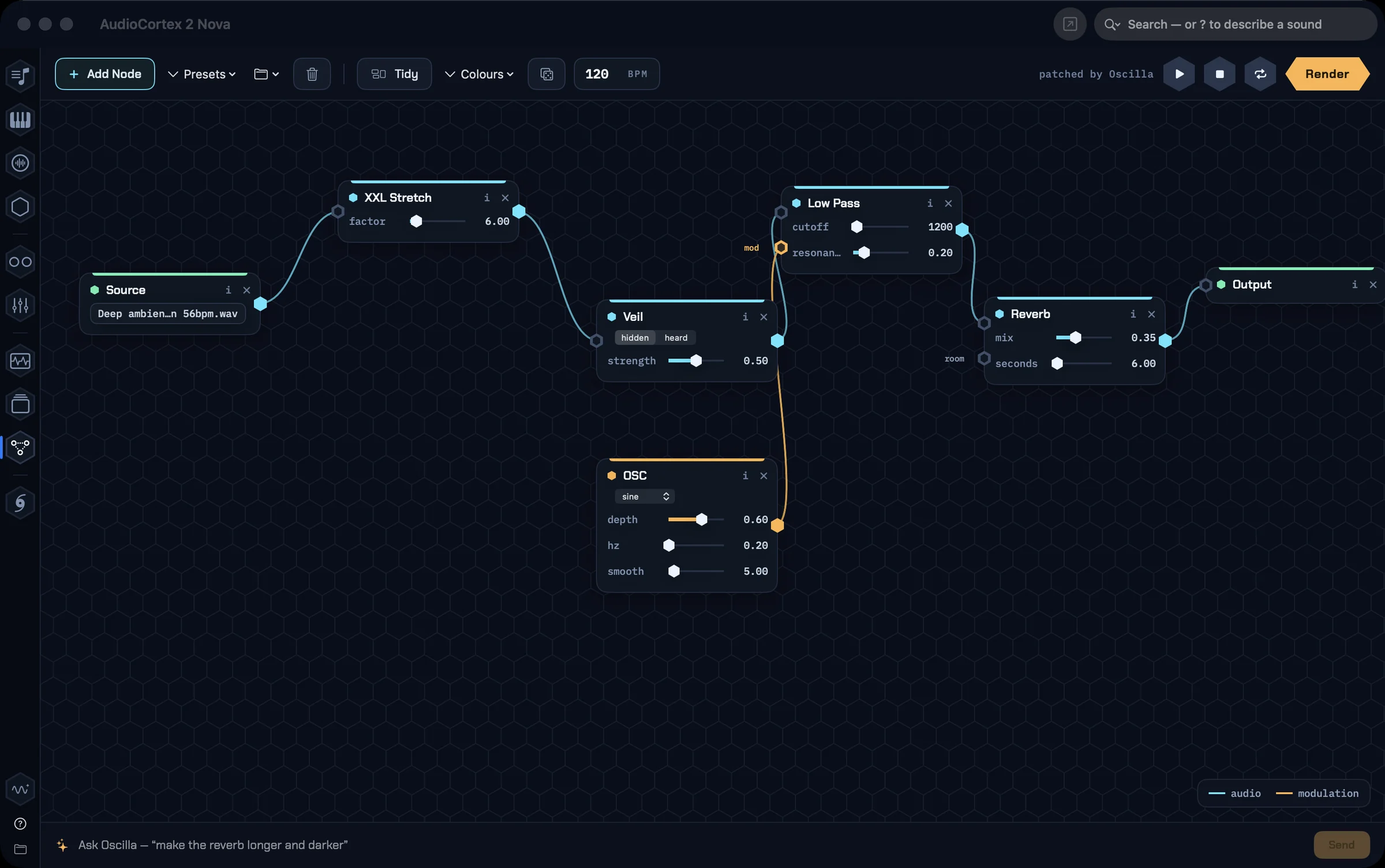Click the 120 BPM tempo field

point(616,74)
